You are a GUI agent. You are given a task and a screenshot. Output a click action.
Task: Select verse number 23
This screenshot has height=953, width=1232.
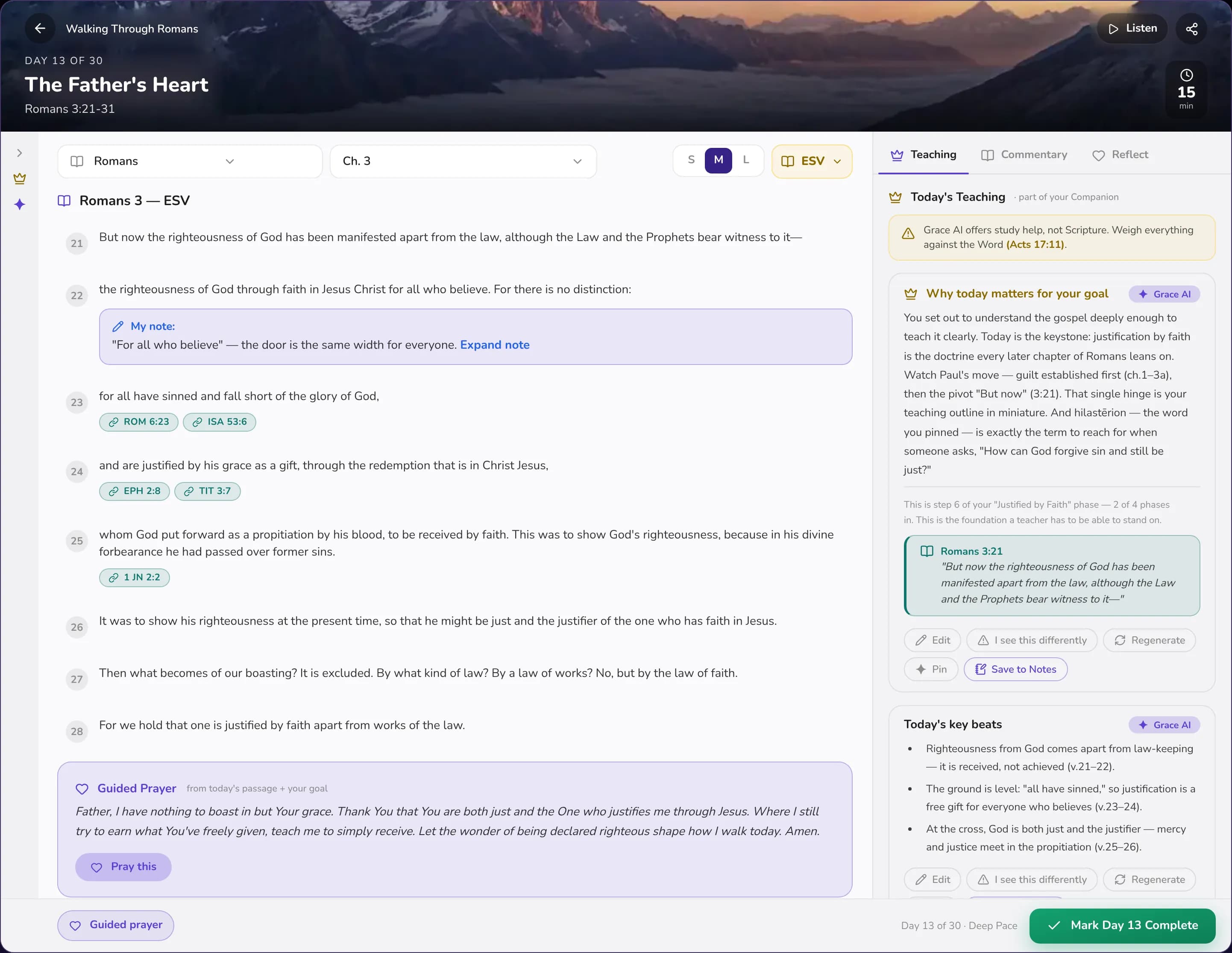77,403
